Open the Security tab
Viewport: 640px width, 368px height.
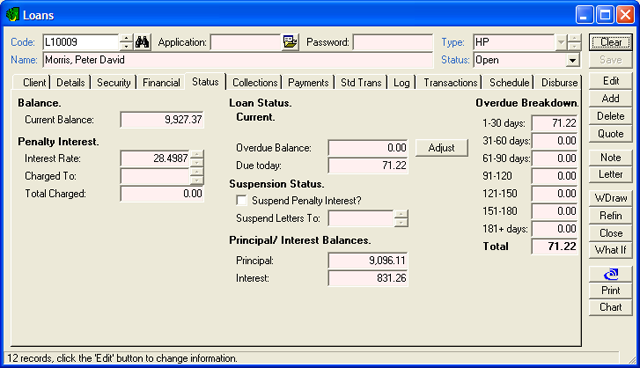coord(113,82)
